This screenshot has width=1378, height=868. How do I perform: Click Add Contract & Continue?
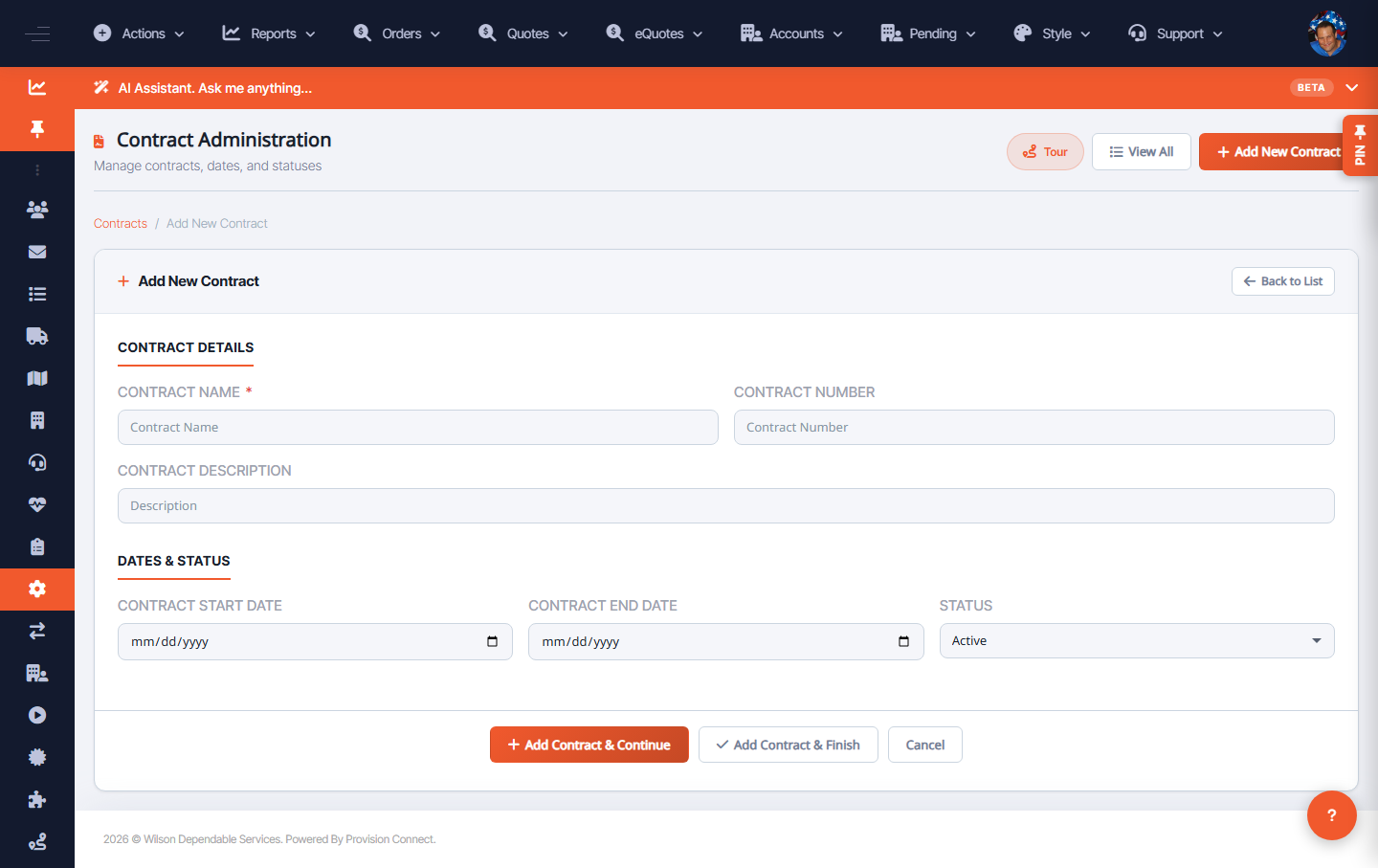coord(589,745)
